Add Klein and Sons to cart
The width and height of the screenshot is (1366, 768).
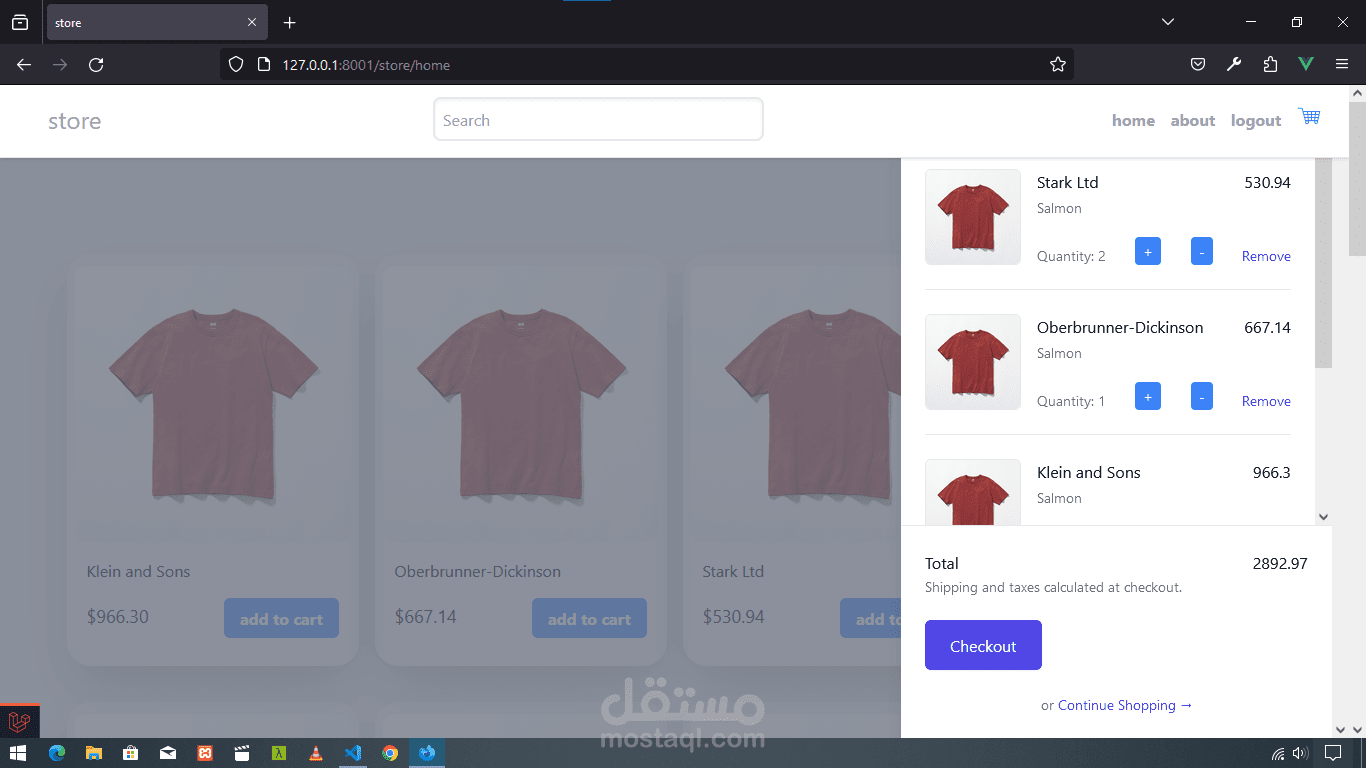pos(281,618)
